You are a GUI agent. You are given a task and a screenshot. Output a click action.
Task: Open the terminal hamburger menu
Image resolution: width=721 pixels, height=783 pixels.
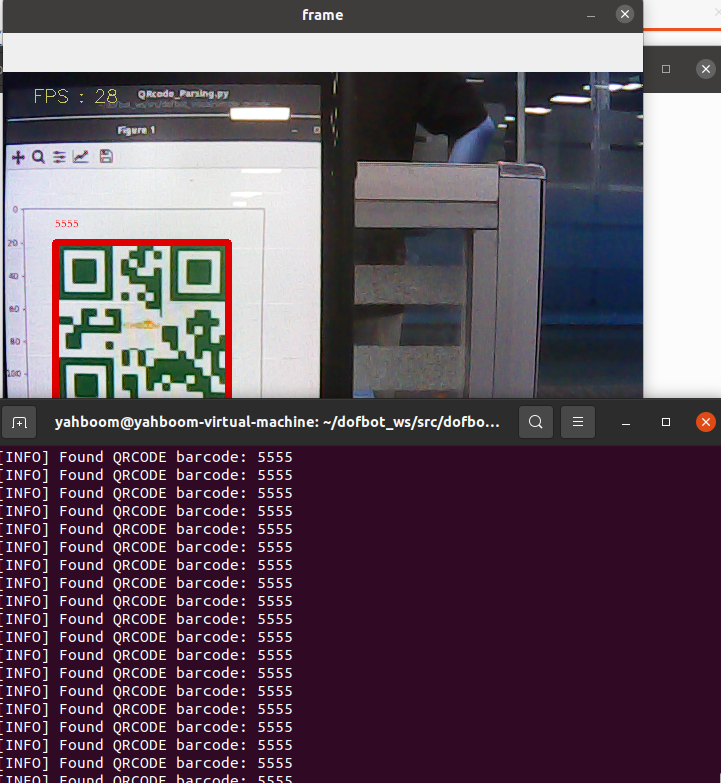[578, 422]
